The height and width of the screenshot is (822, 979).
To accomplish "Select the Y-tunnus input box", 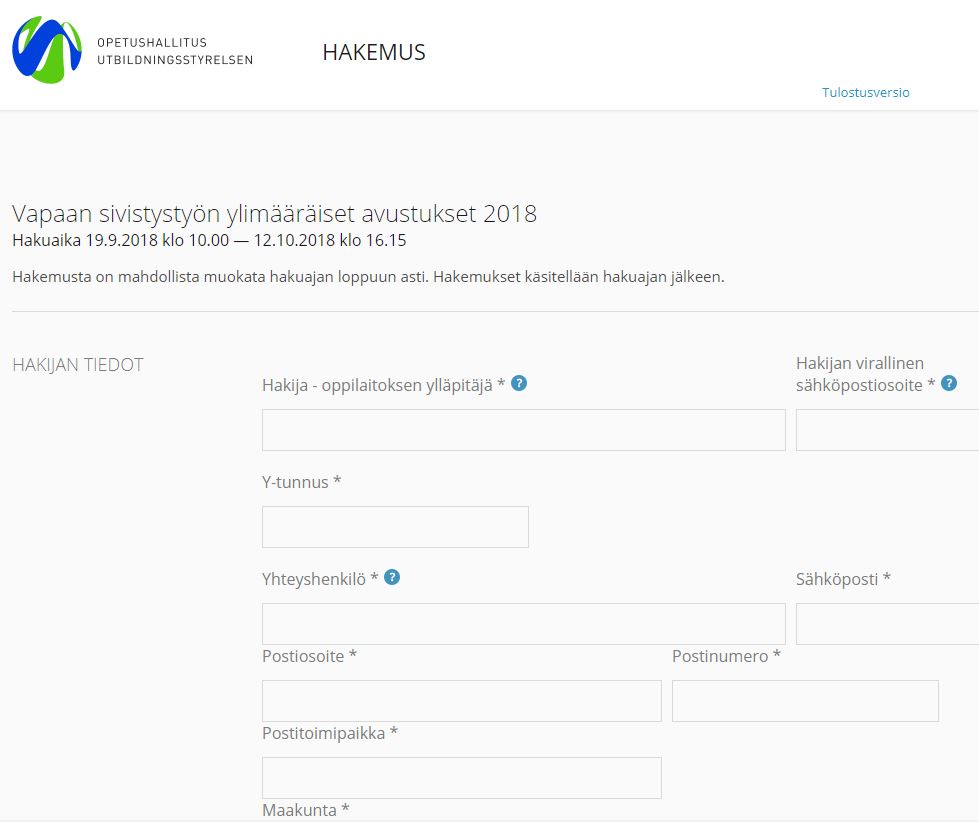I will click(x=395, y=527).
